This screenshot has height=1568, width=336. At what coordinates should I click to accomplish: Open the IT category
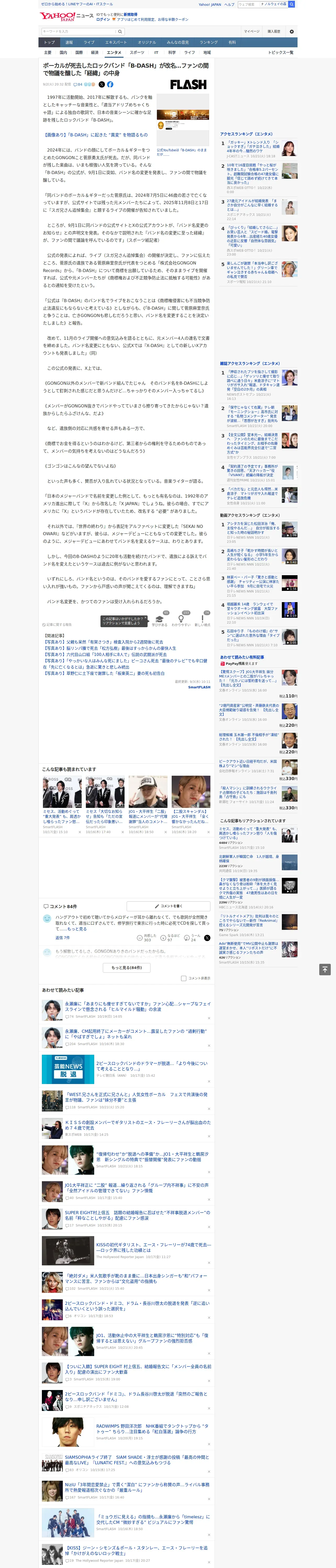(156, 52)
